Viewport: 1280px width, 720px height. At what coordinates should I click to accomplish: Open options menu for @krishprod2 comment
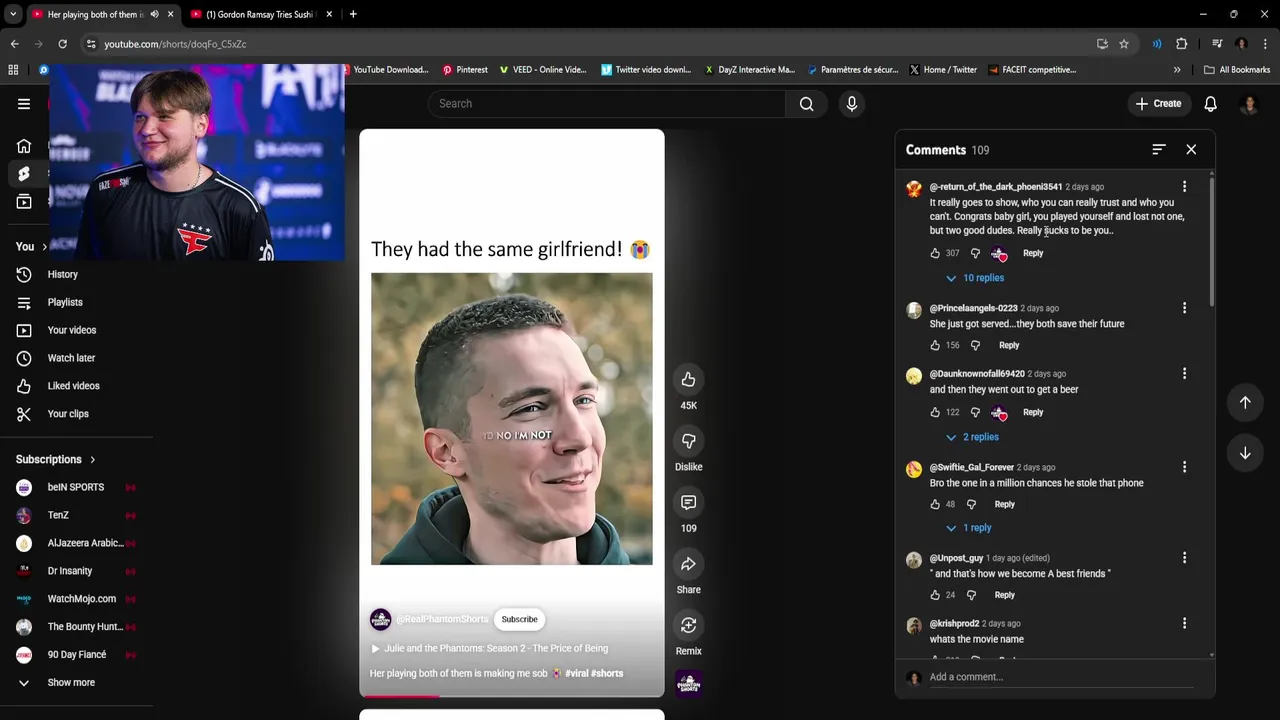coord(1184,623)
